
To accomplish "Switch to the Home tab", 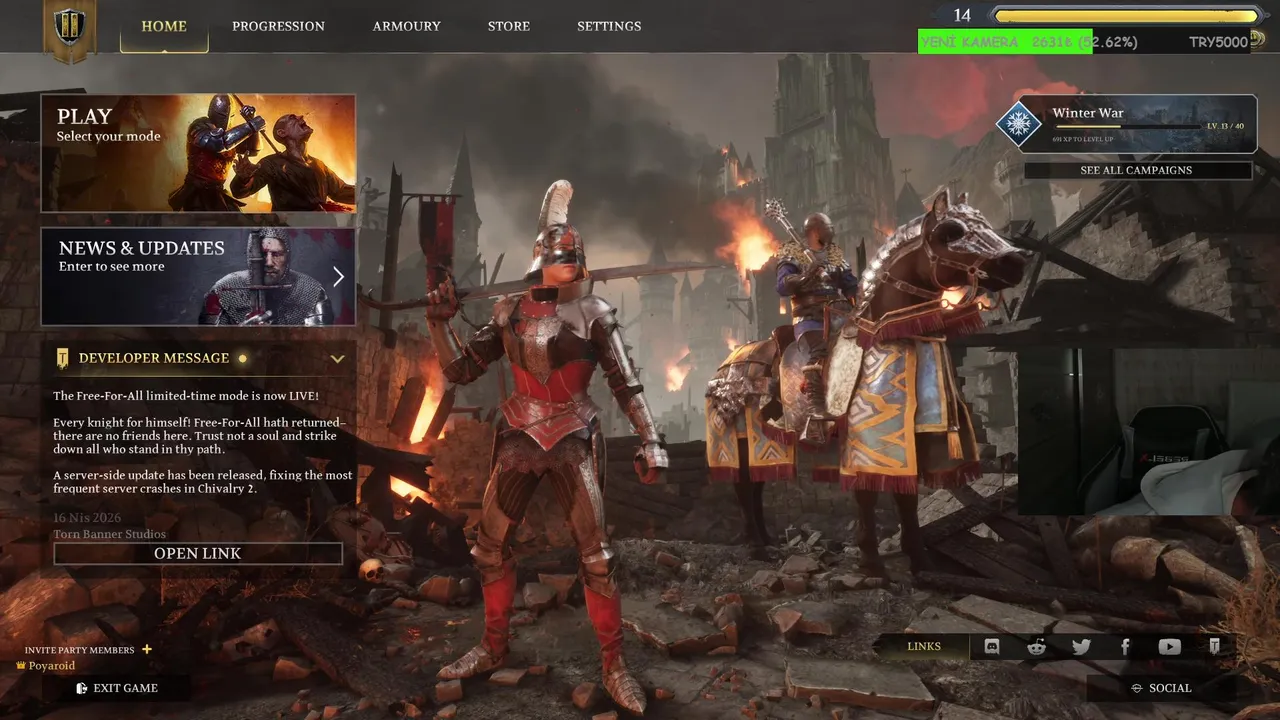I will pyautogui.click(x=164, y=26).
